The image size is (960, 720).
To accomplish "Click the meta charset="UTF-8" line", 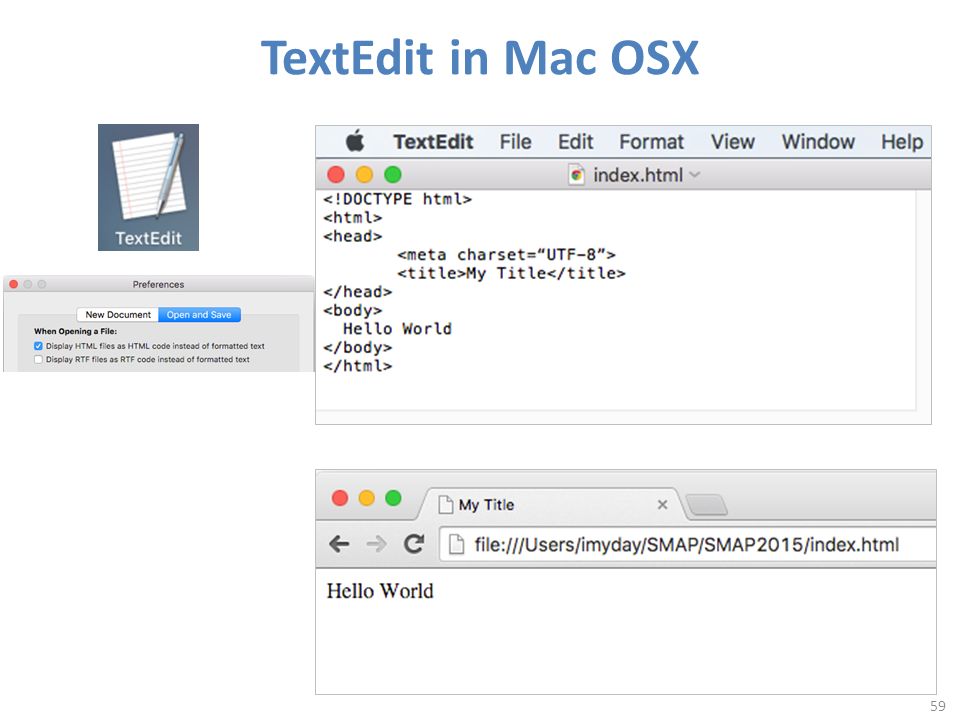I will pos(506,255).
